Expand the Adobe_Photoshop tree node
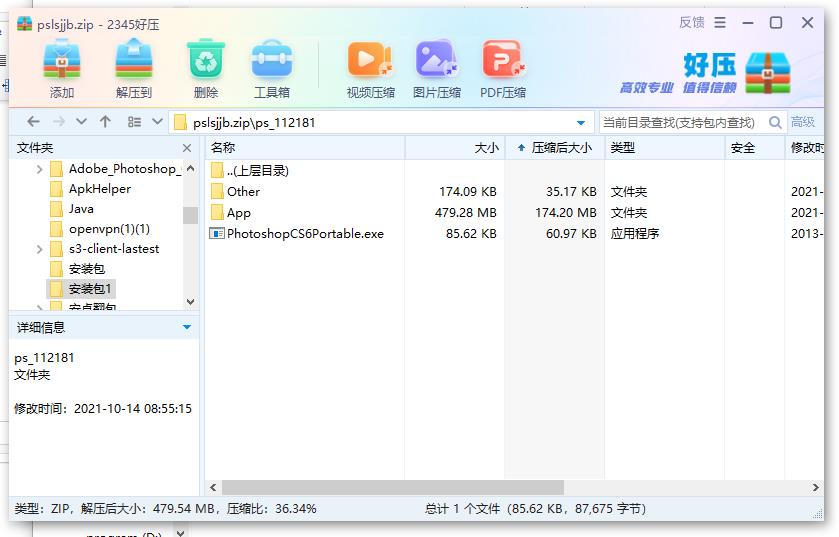839x537 pixels. (x=40, y=170)
